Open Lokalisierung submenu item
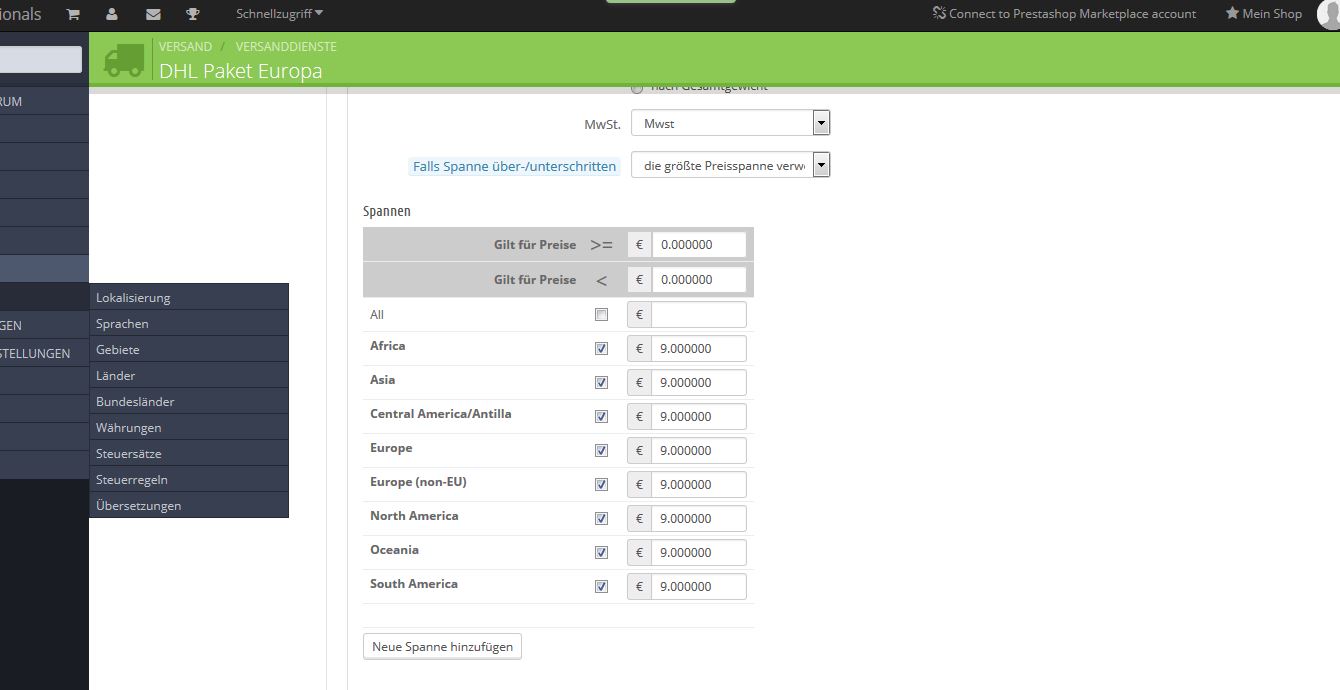 pos(189,297)
